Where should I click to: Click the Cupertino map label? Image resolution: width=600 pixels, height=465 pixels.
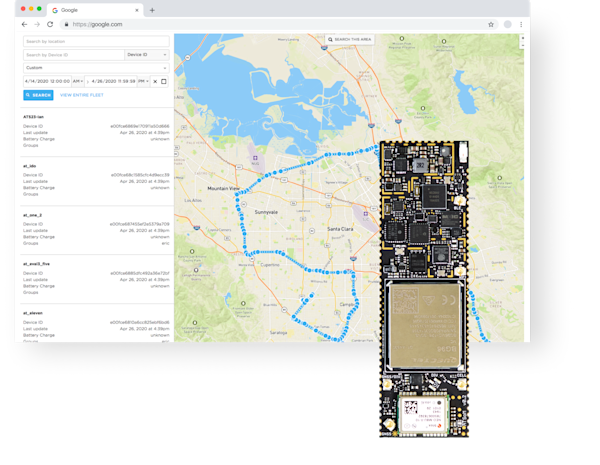(x=270, y=265)
